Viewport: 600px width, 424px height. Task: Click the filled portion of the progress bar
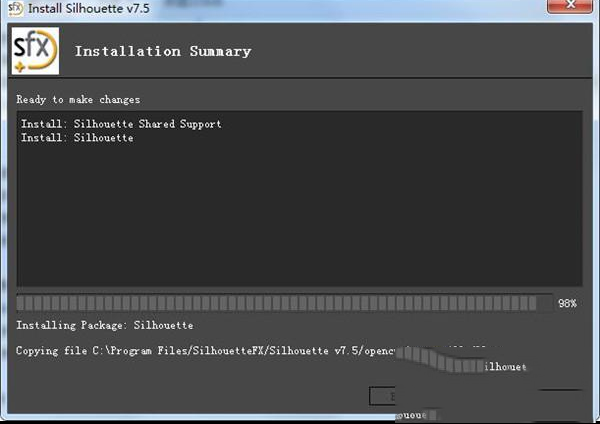pos(280,302)
